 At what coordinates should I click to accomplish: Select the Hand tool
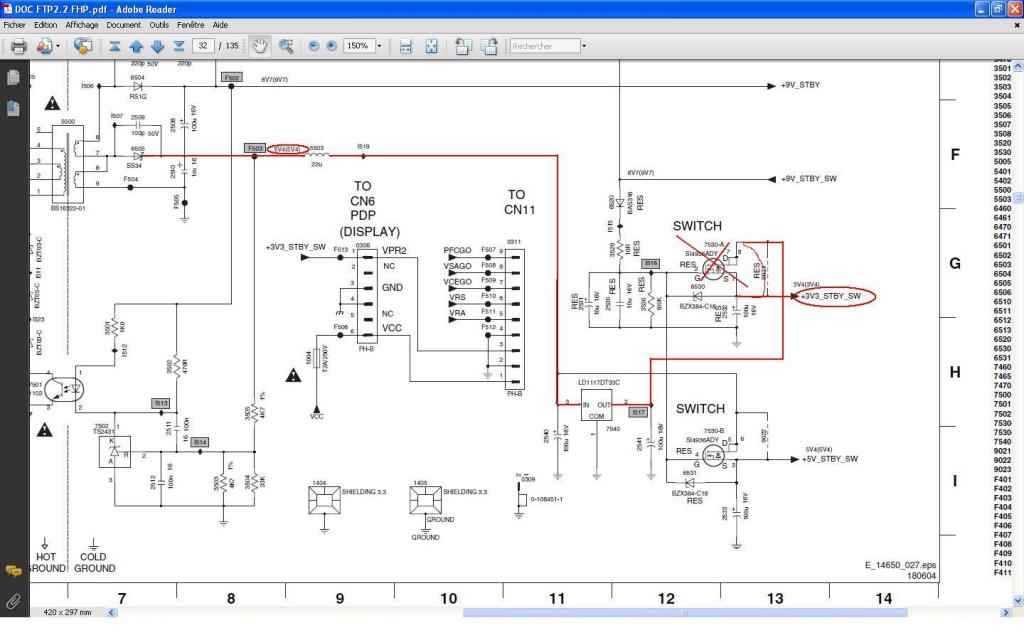260,46
